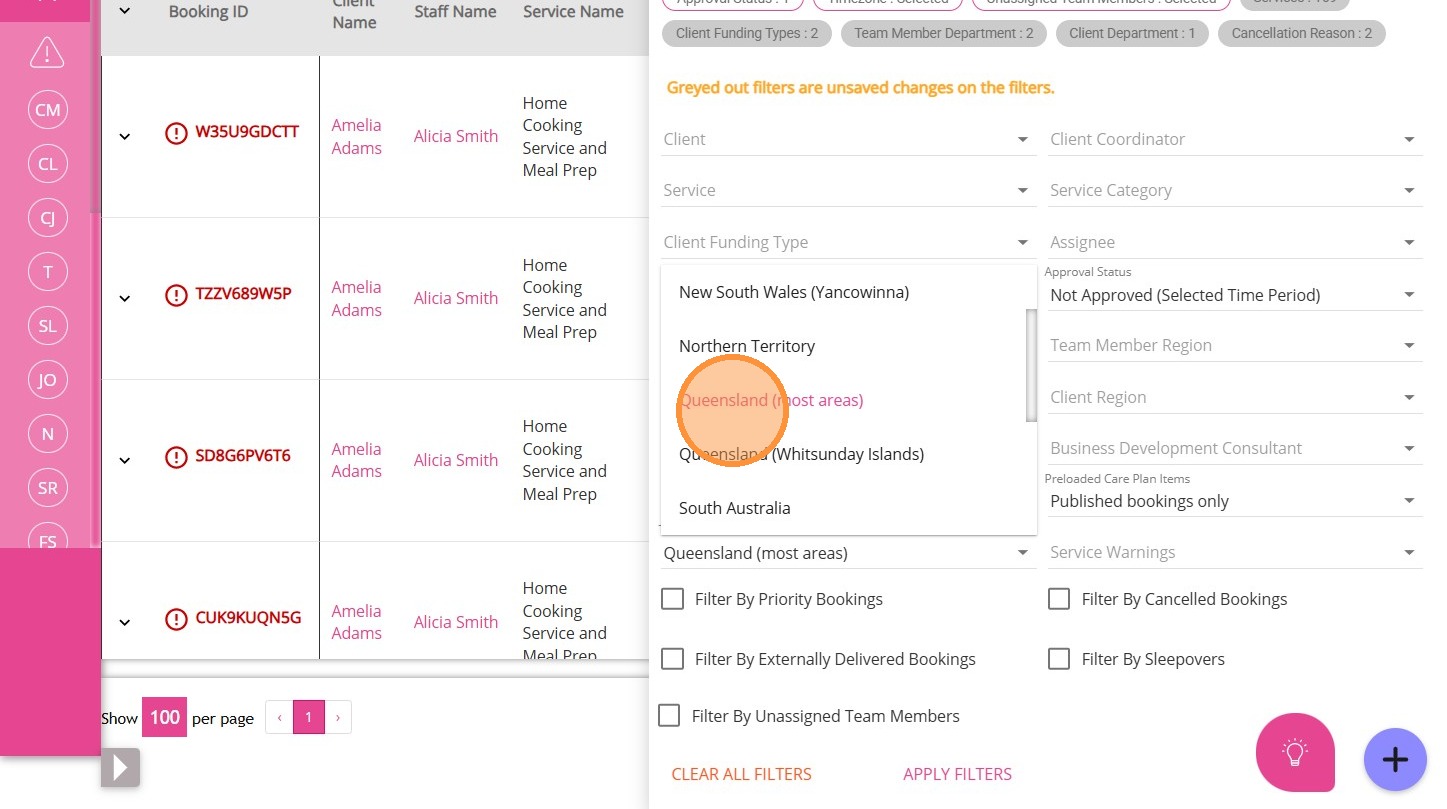Click Apply Filters

coord(957,774)
